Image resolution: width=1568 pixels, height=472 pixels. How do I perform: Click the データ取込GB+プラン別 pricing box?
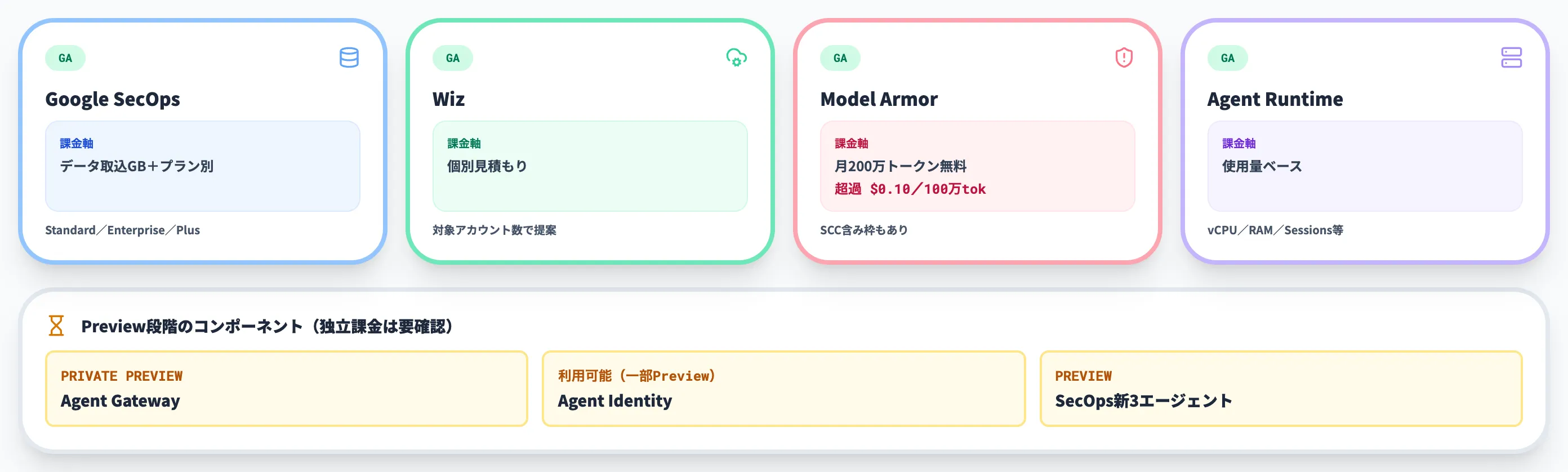point(203,166)
